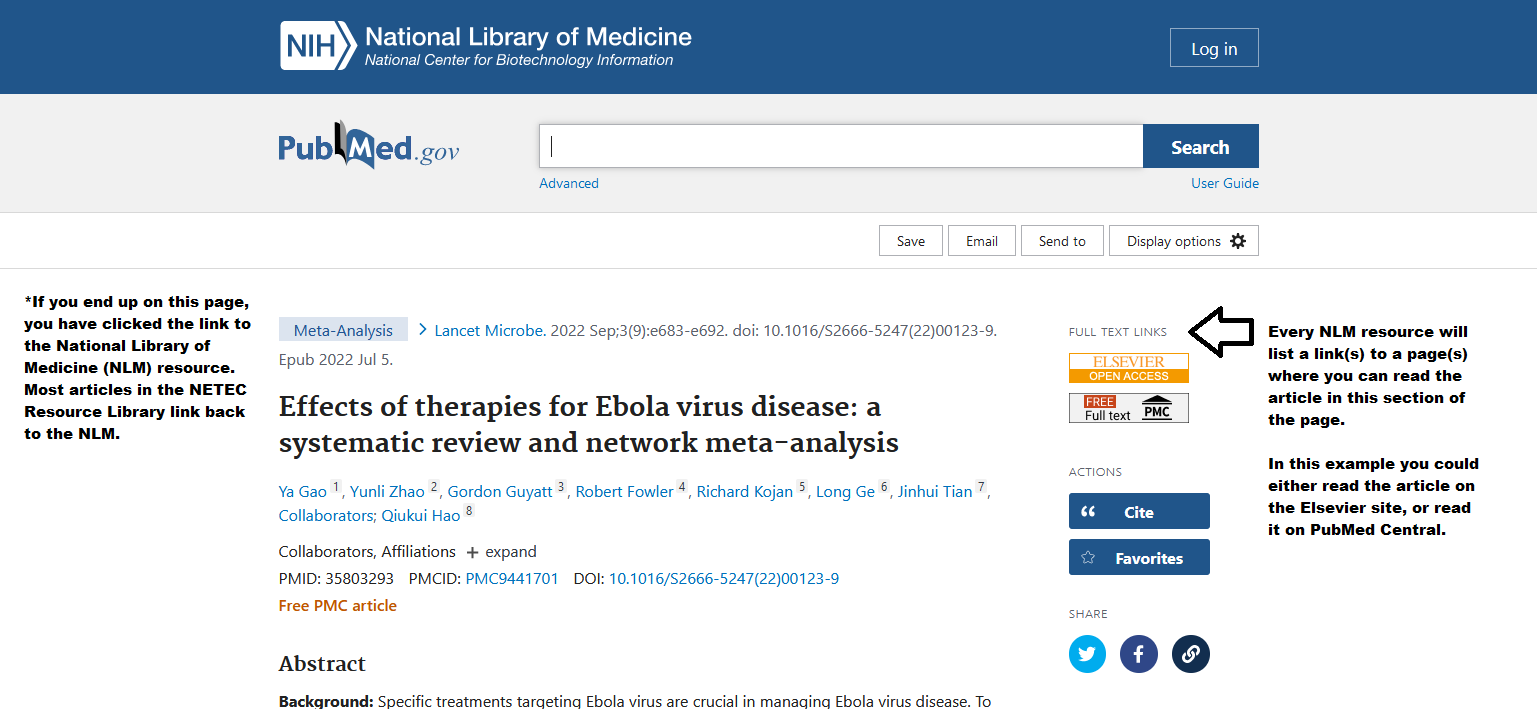Click the Log in button
The image size is (1537, 709).
coord(1214,48)
